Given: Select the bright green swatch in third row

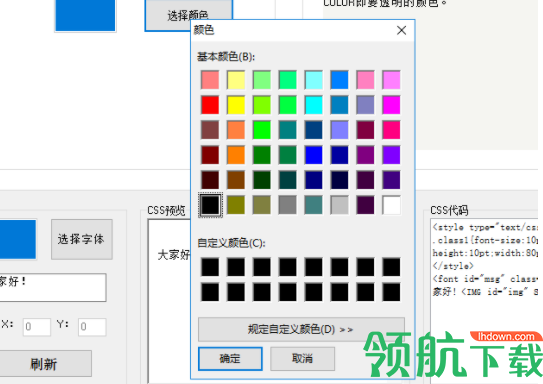Looking at the screenshot, I should [x=262, y=130].
